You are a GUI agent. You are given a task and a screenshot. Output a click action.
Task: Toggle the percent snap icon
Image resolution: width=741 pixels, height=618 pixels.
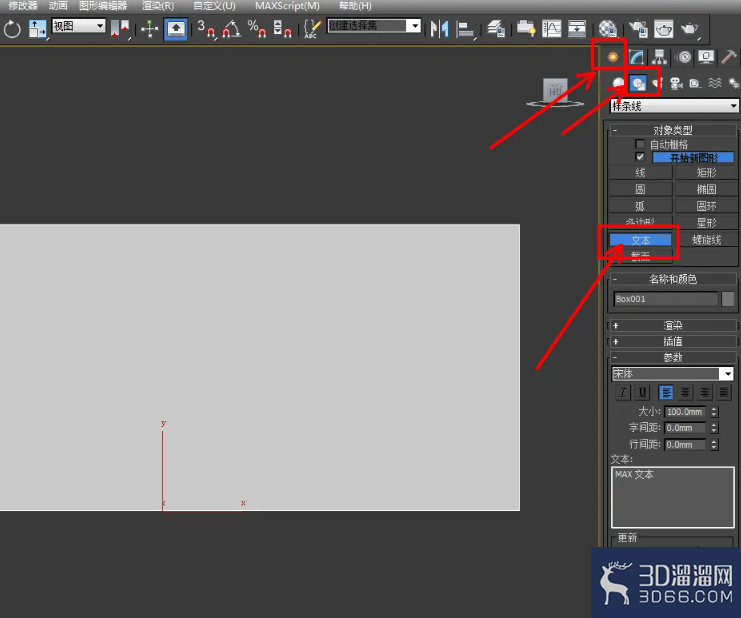[257, 29]
